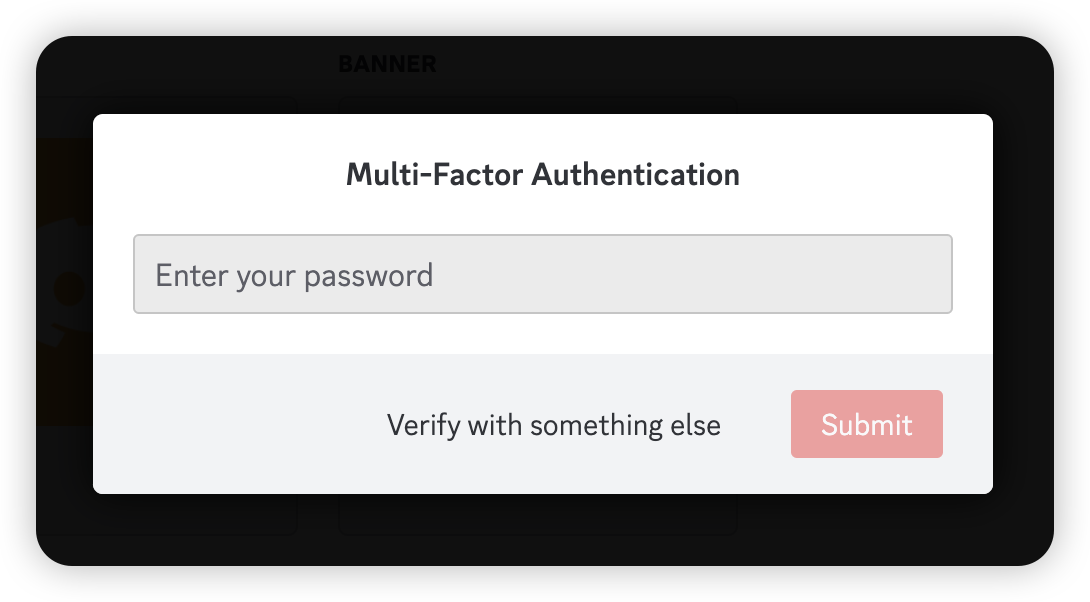The image size is (1090, 602).
Task: Click "Verify with something else" link
Action: point(553,425)
